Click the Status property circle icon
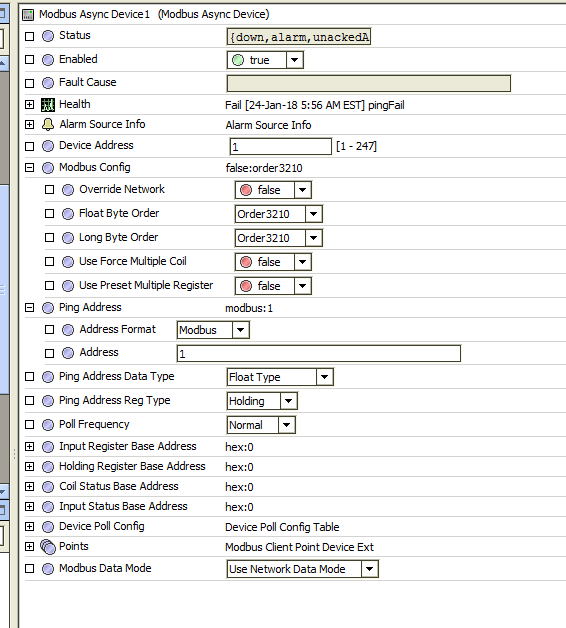The width and height of the screenshot is (566, 628). click(48, 36)
